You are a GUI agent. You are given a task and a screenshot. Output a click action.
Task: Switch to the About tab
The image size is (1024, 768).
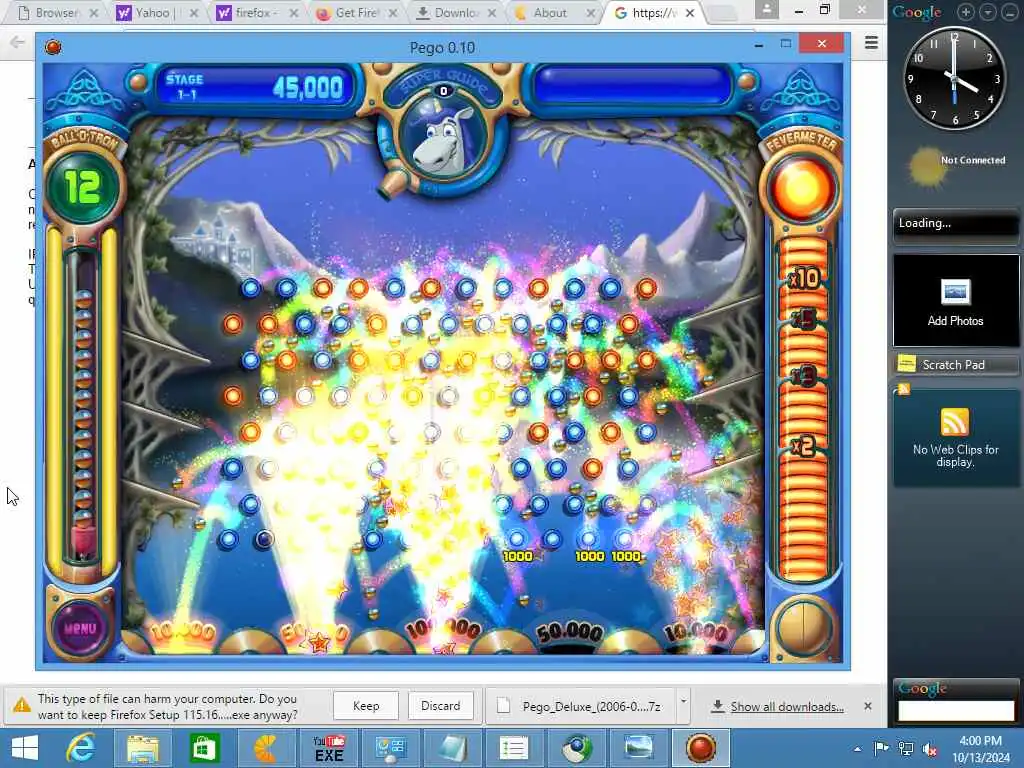point(550,12)
